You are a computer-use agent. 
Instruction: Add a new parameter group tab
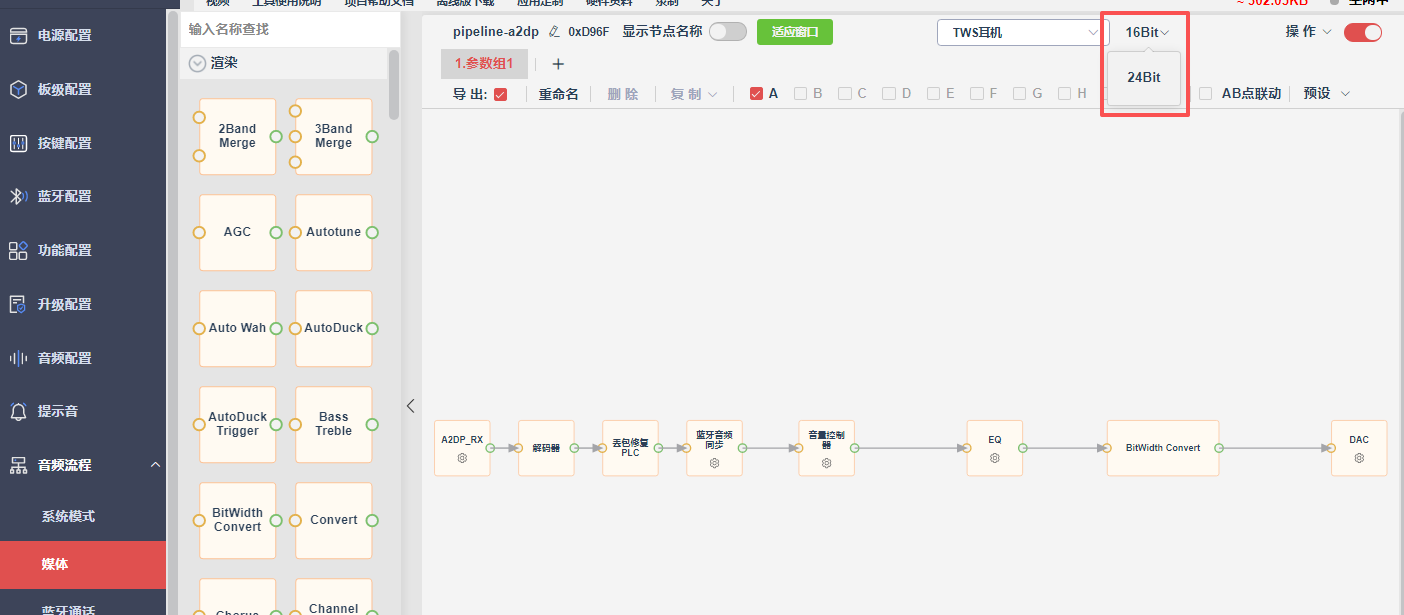point(558,64)
